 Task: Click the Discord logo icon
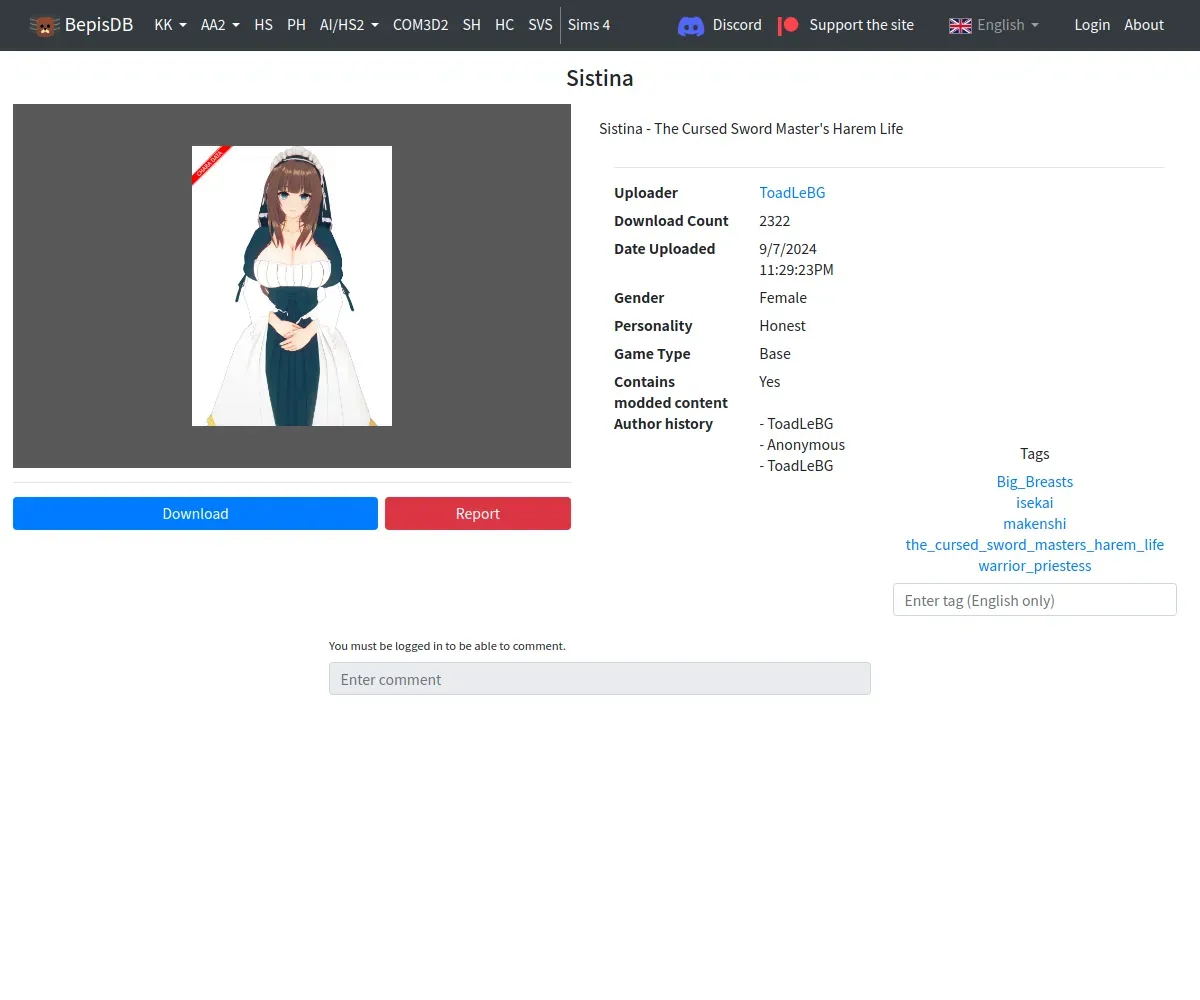pyautogui.click(x=691, y=25)
